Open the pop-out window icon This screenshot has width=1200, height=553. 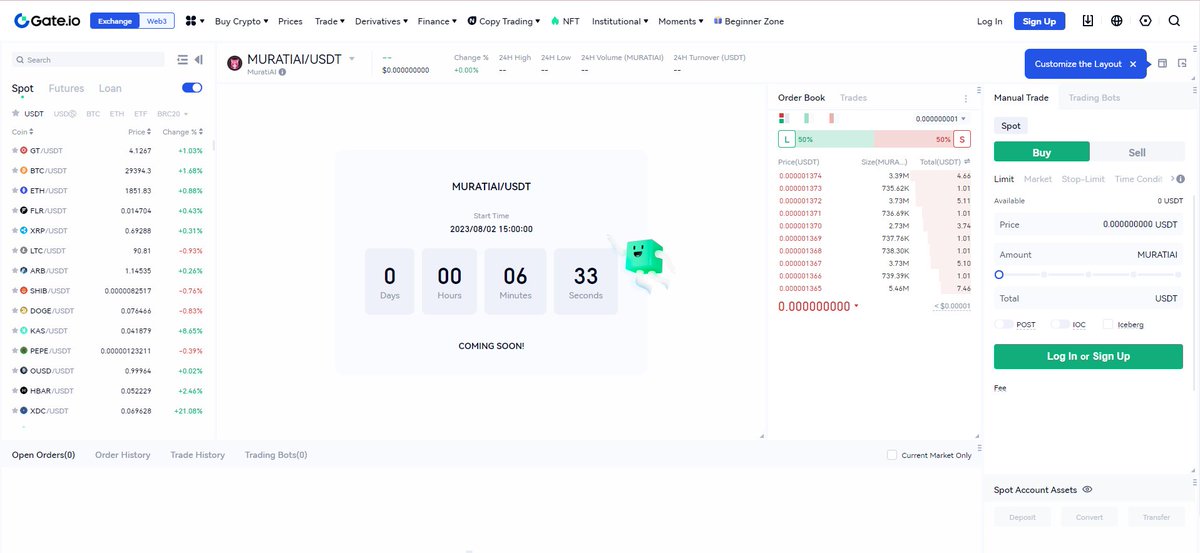click(x=1182, y=63)
